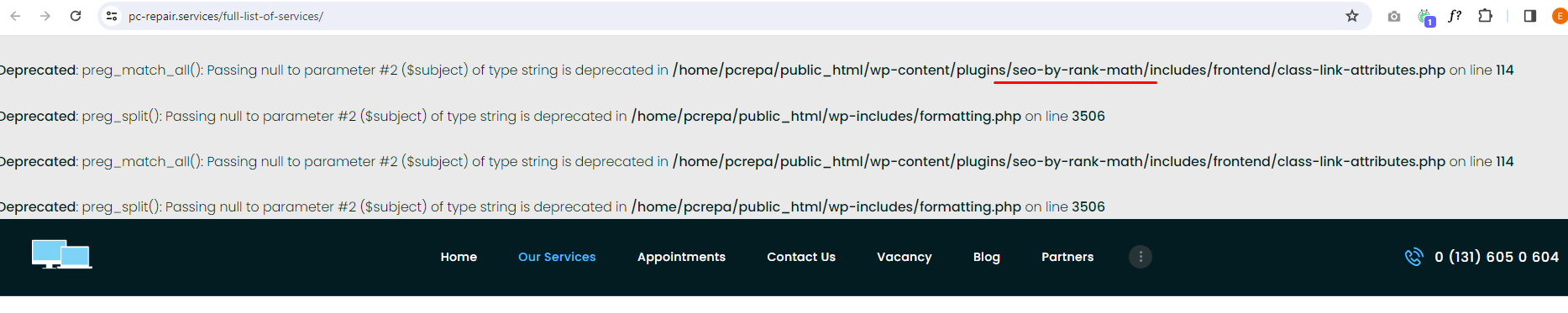Open the Appointments page
Screen dimensions: 1568x313
pos(681,257)
